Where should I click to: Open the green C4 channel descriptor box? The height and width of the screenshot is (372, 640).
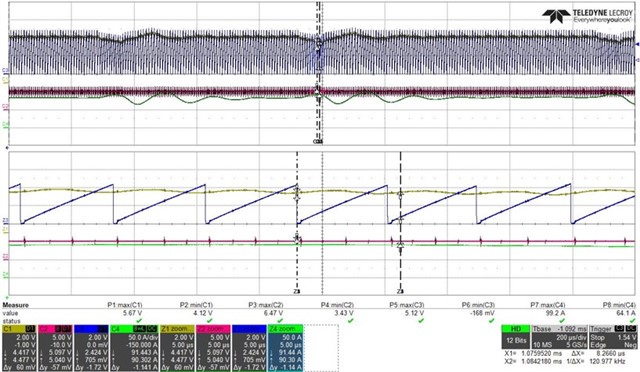point(134,348)
